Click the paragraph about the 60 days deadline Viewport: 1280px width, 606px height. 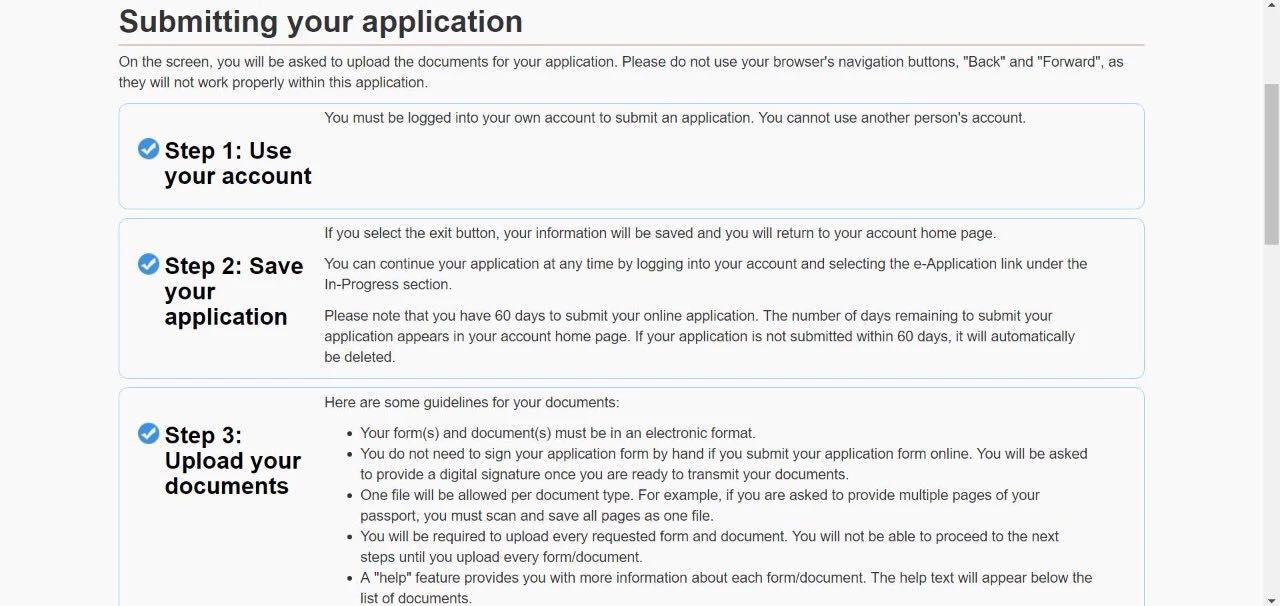click(698, 336)
